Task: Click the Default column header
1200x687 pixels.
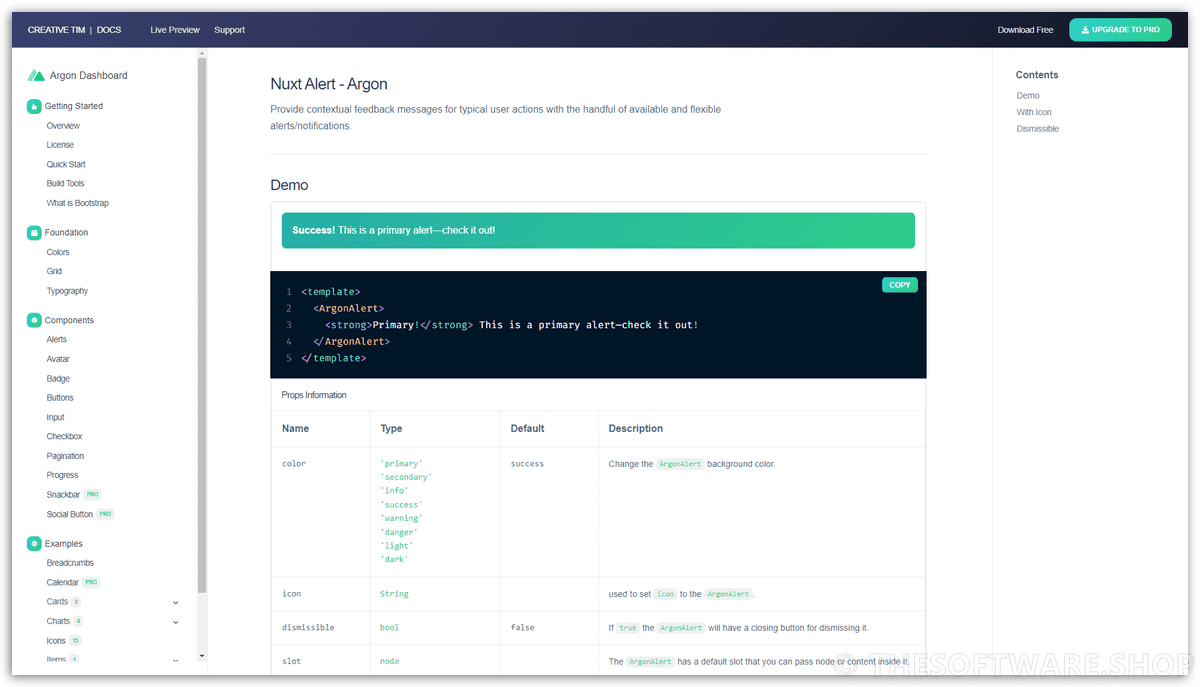Action: click(527, 428)
